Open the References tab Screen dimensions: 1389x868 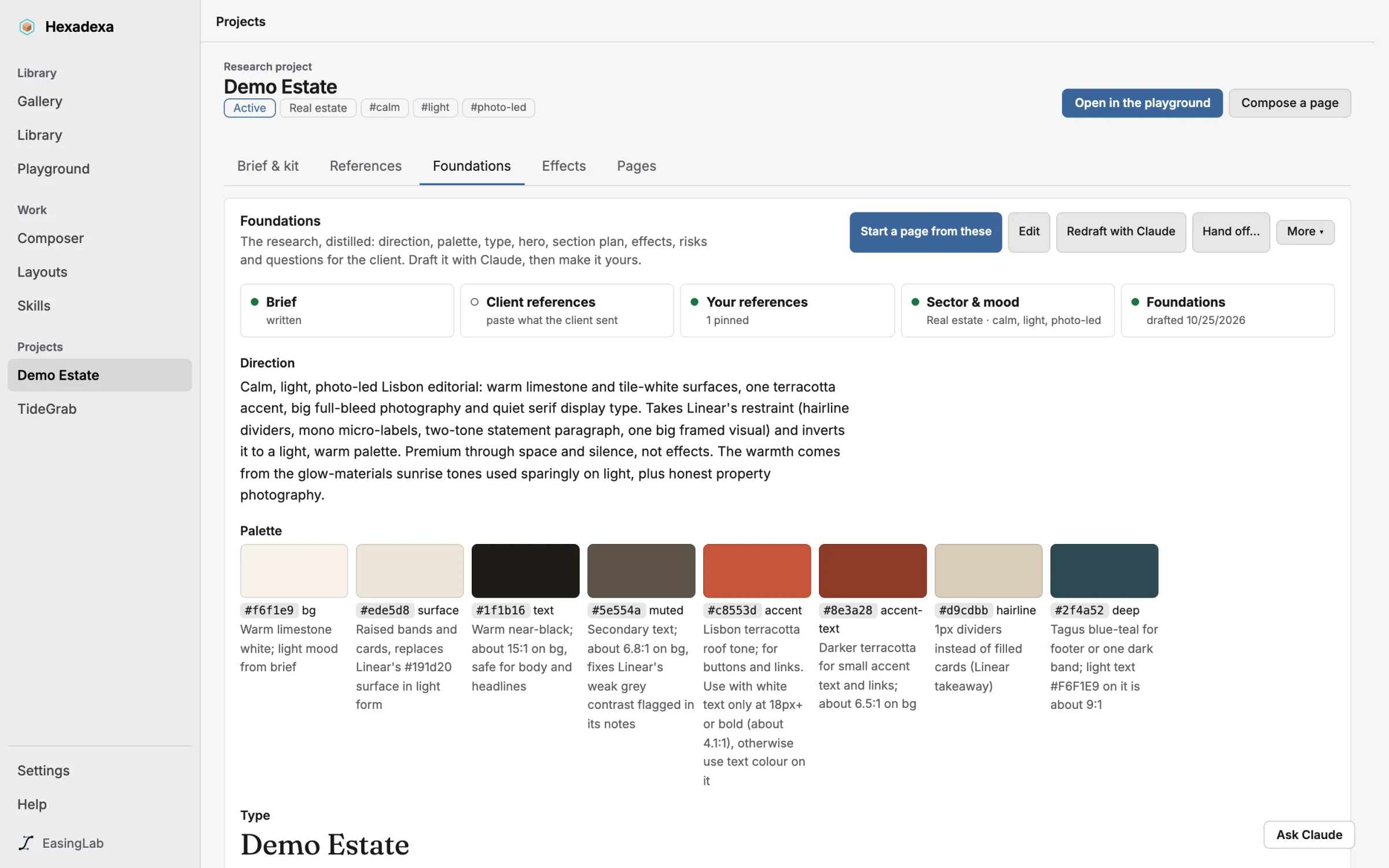click(x=365, y=166)
